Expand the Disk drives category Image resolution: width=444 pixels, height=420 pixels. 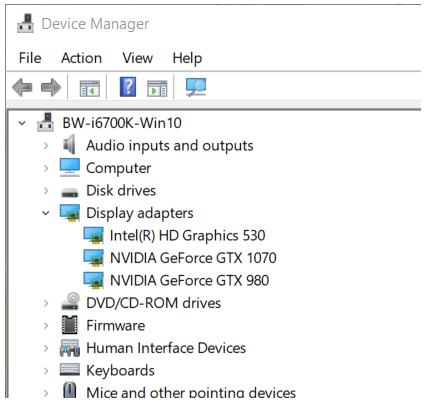[x=46, y=191]
